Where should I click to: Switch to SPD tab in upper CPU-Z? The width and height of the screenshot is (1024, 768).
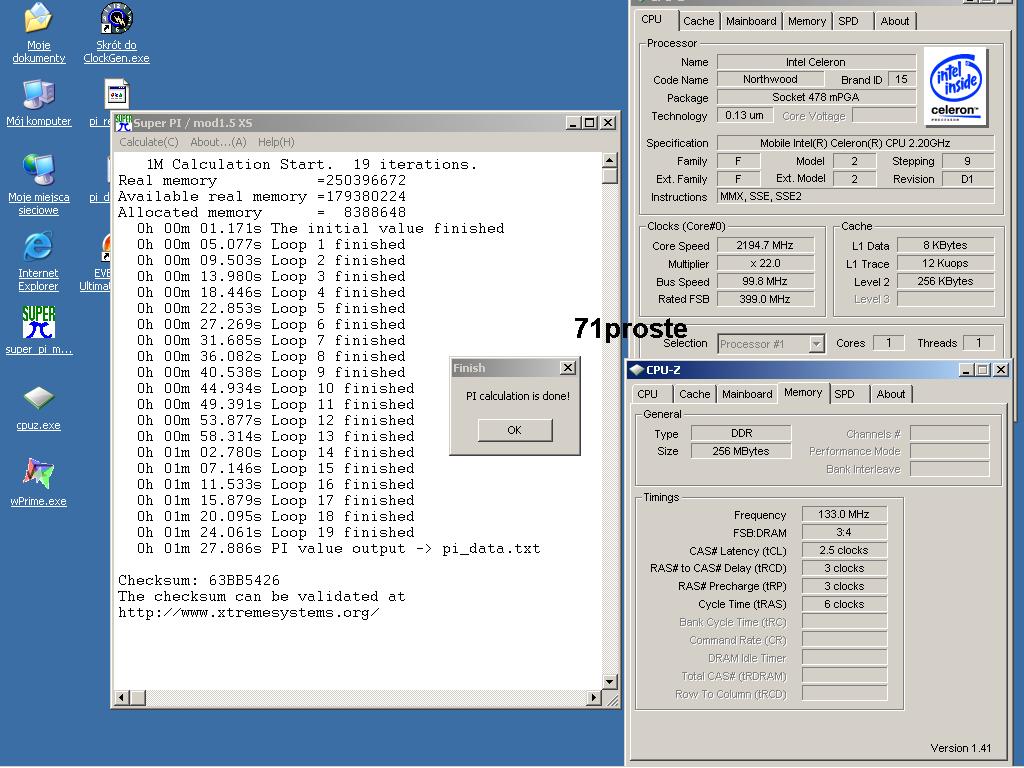(848, 21)
